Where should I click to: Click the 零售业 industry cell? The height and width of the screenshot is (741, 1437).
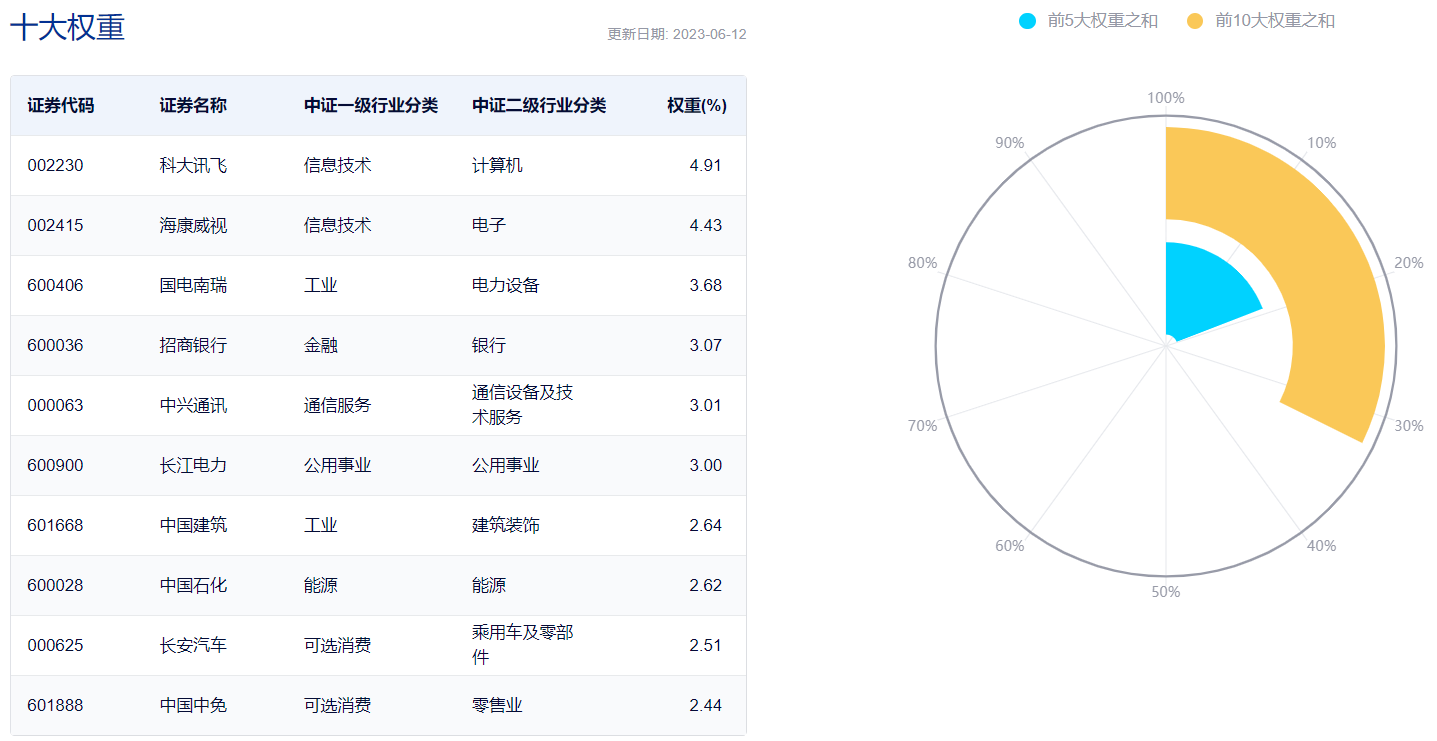click(x=497, y=705)
